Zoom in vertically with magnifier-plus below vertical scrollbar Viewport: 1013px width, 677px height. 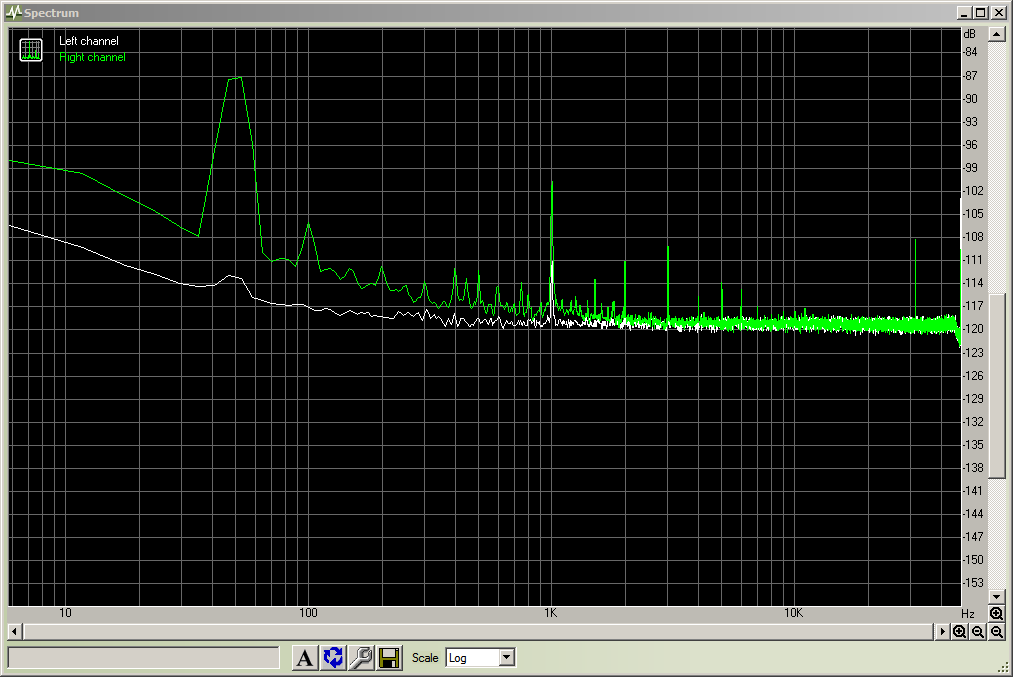(996, 614)
